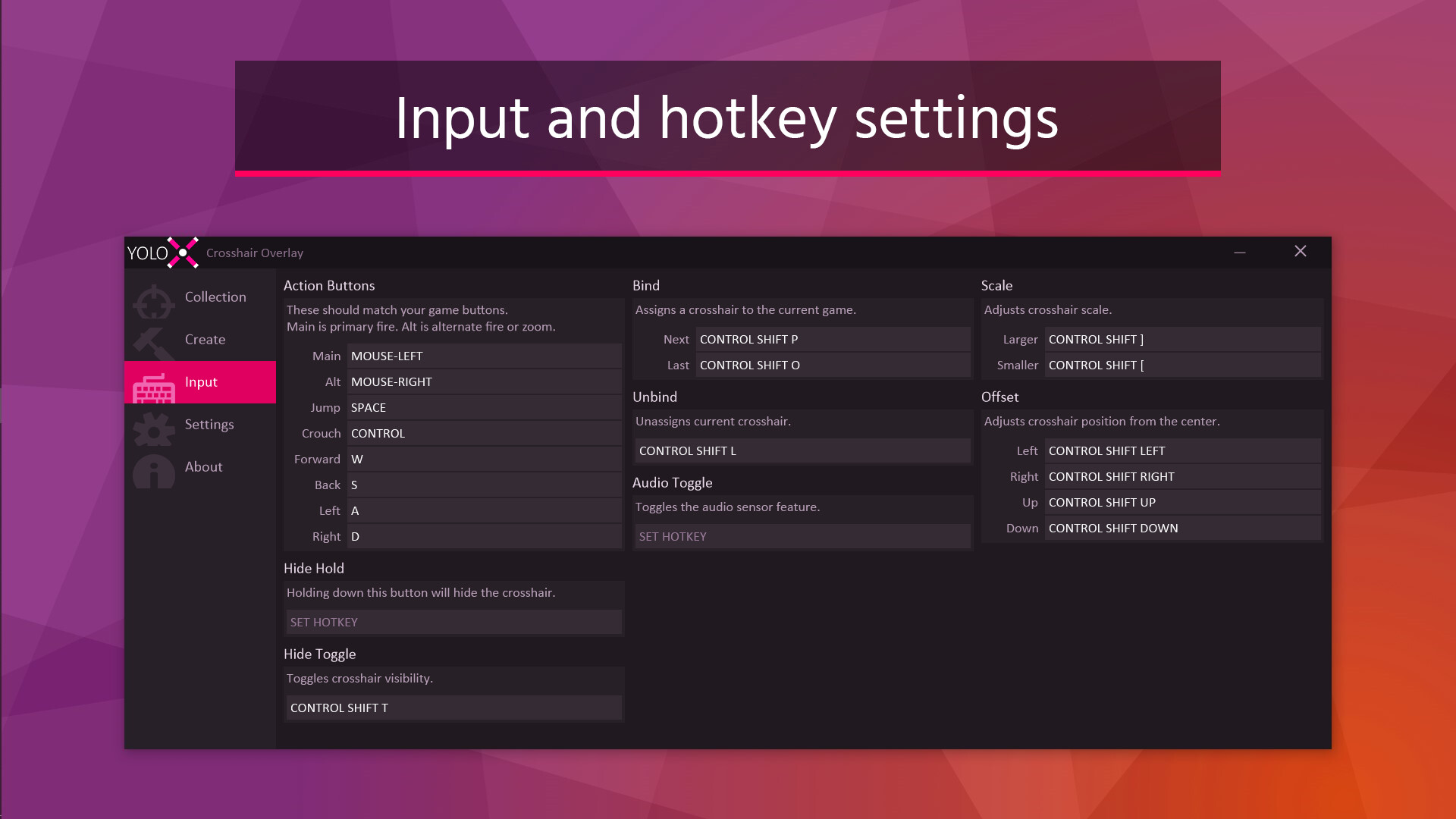Image resolution: width=1456 pixels, height=819 pixels.
Task: Switch to the Settings section
Action: pos(209,425)
